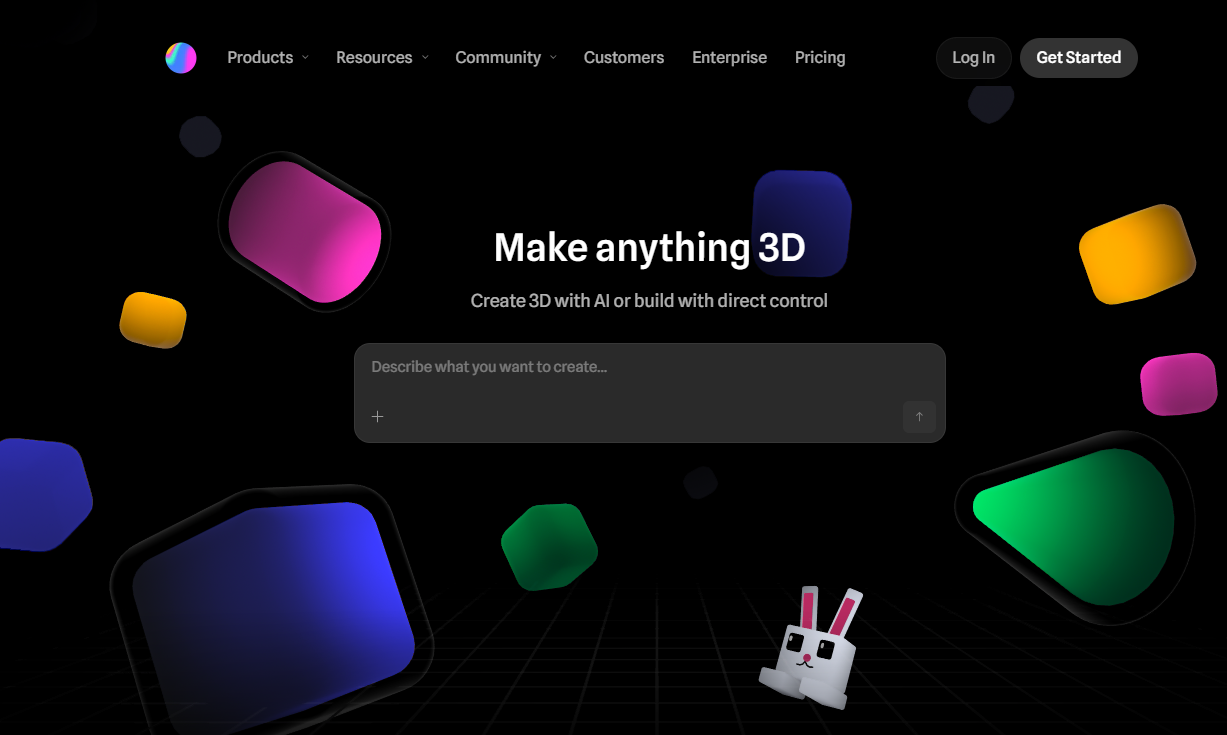Expand the Community dropdown arrow
Image resolution: width=1227 pixels, height=735 pixels.
553,58
